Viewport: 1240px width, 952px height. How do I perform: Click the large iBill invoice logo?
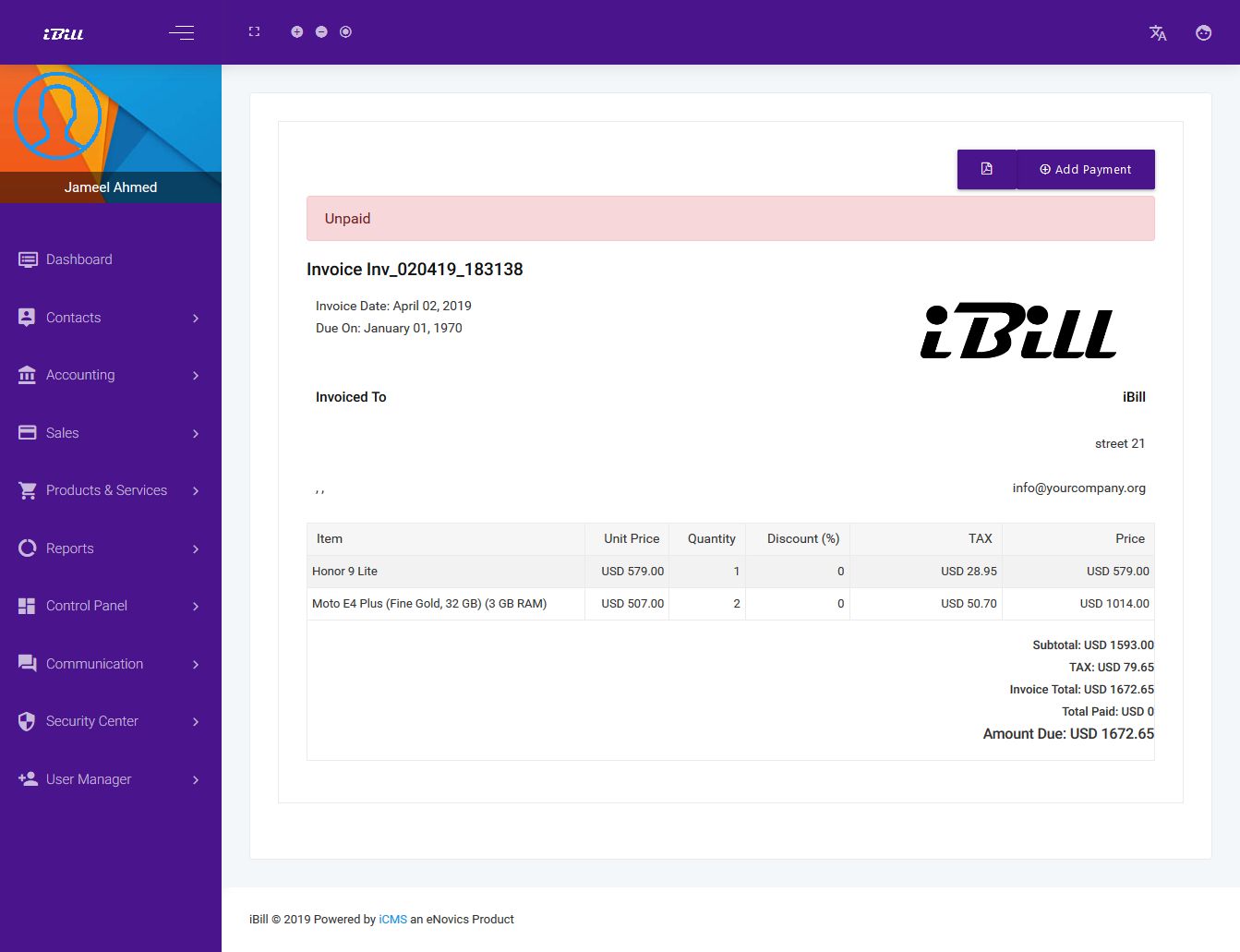(x=1019, y=331)
